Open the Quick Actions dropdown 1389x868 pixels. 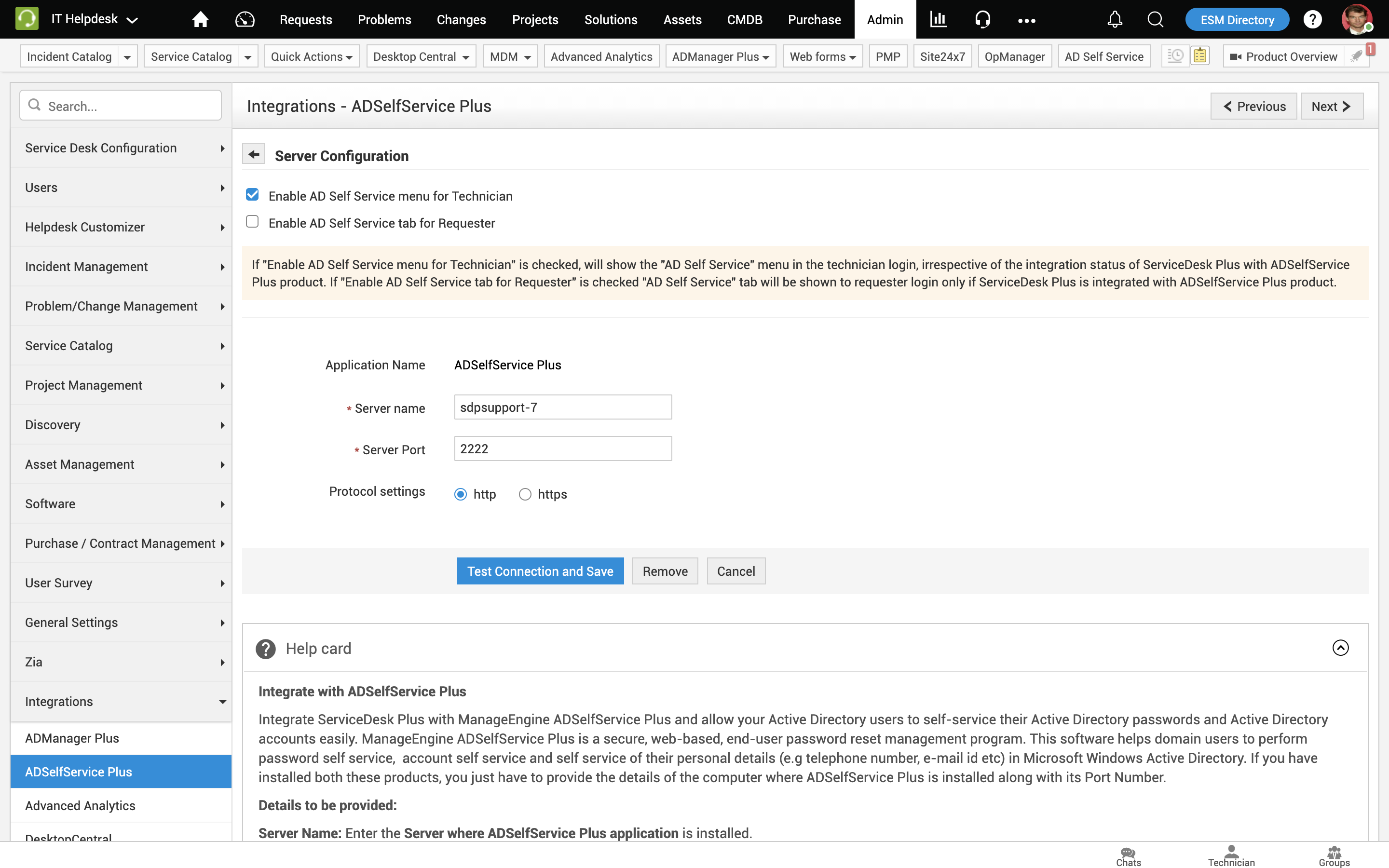(x=312, y=56)
